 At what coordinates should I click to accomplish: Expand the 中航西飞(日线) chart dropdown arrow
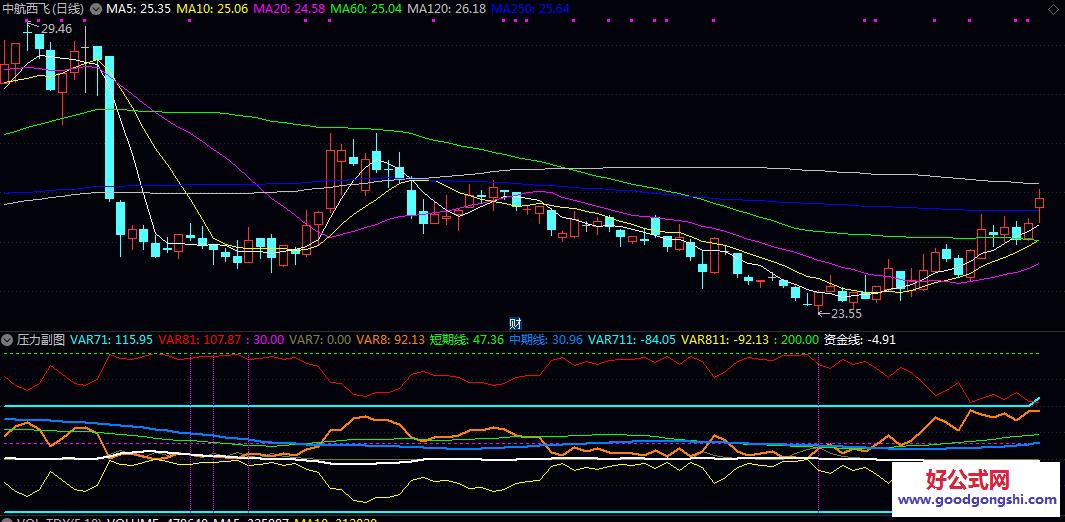95,9
